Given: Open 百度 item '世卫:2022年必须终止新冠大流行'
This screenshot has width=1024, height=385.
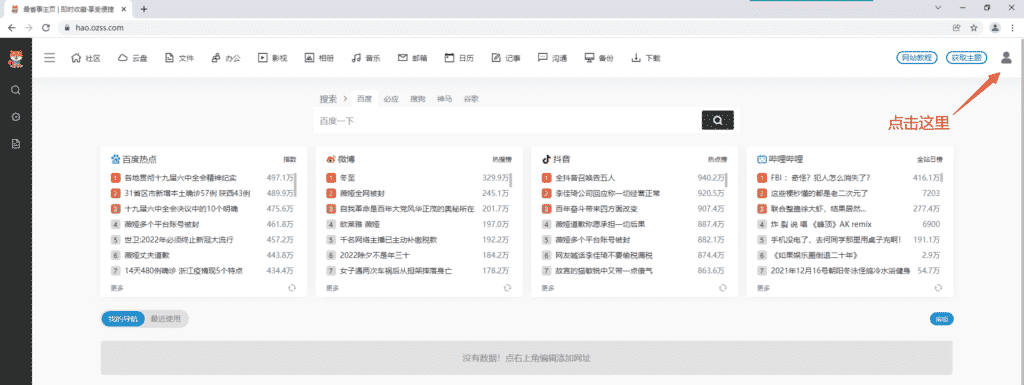Looking at the screenshot, I should point(179,239).
